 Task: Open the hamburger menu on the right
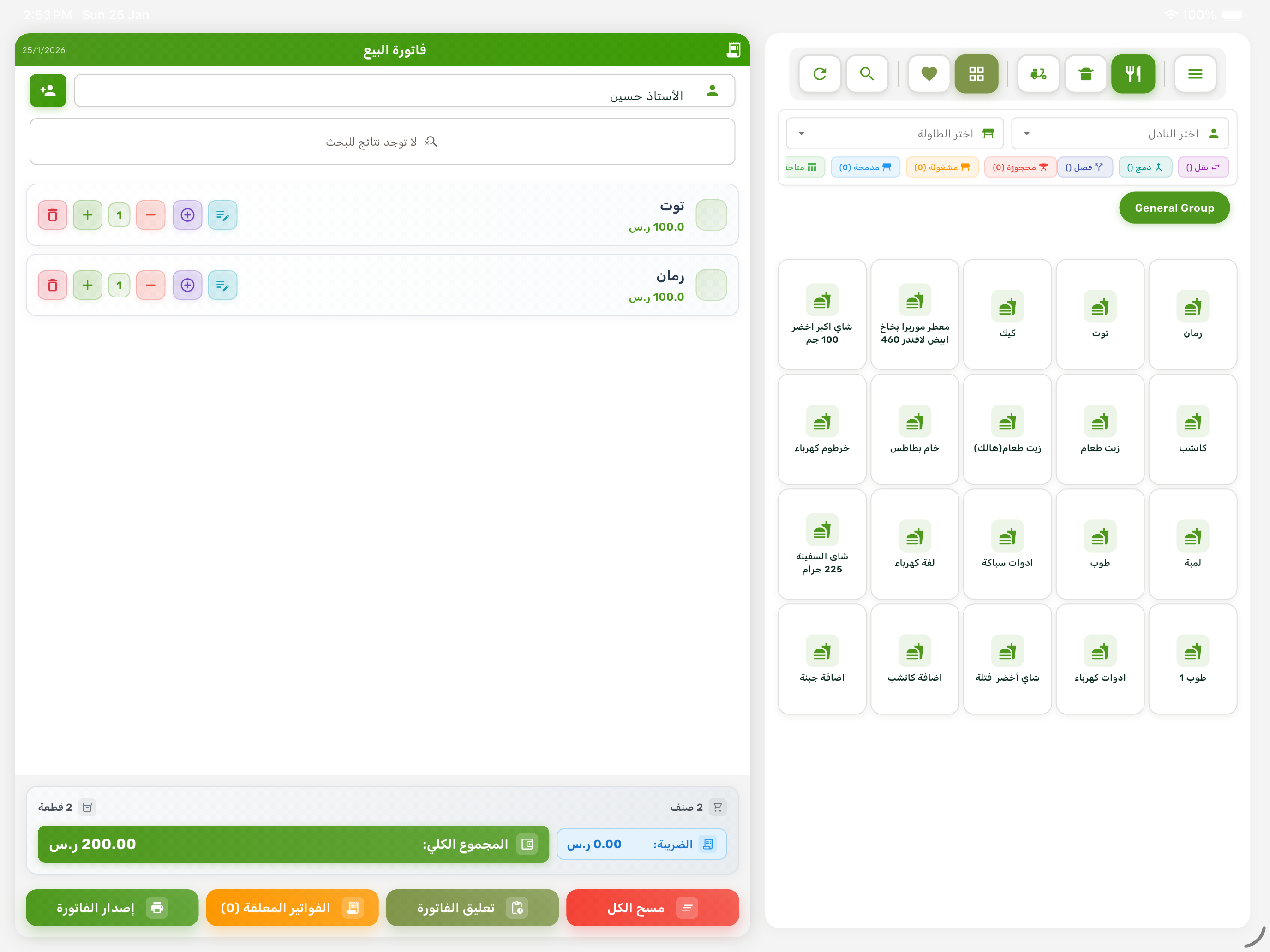tap(1195, 73)
